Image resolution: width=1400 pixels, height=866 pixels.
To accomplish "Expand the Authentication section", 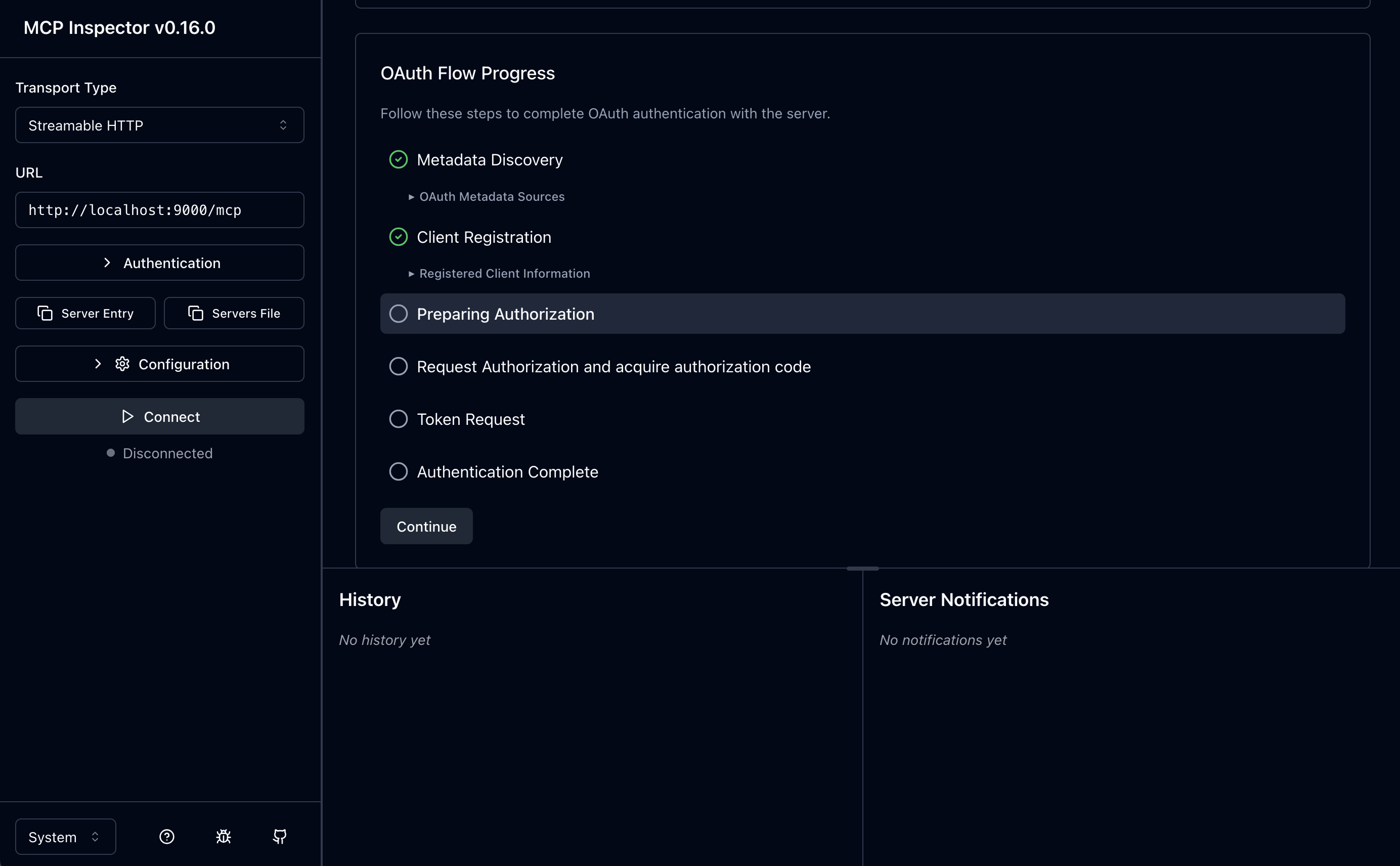I will (x=160, y=263).
